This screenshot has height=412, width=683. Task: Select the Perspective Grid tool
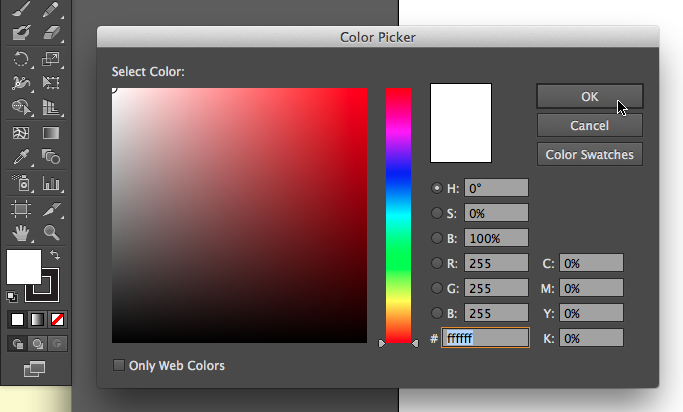[x=51, y=107]
